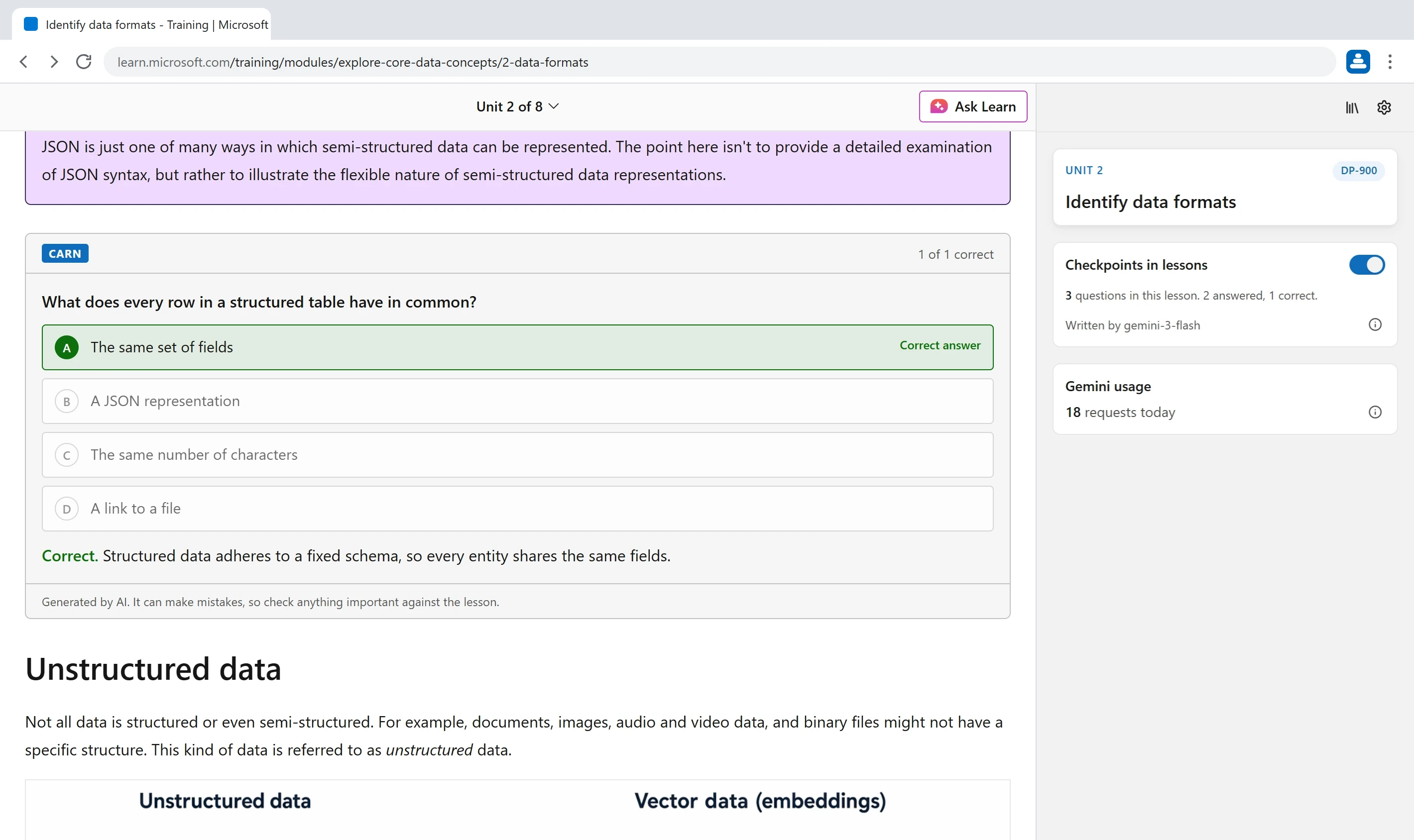Expand the Unit 2 of 8 dropdown
The image size is (1414, 840).
517,106
